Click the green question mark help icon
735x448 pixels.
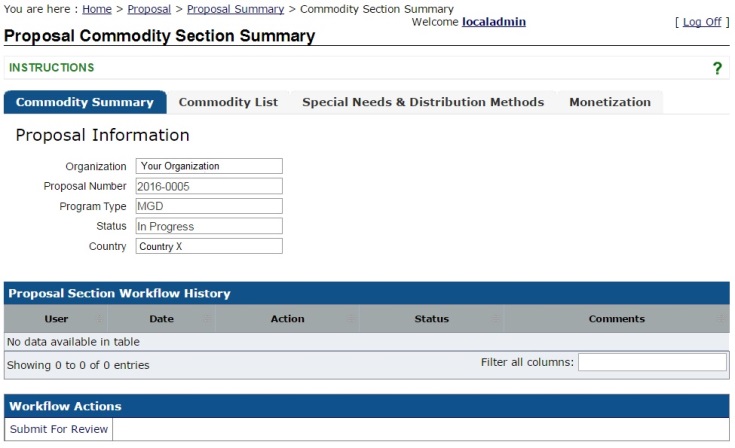pyautogui.click(x=716, y=68)
